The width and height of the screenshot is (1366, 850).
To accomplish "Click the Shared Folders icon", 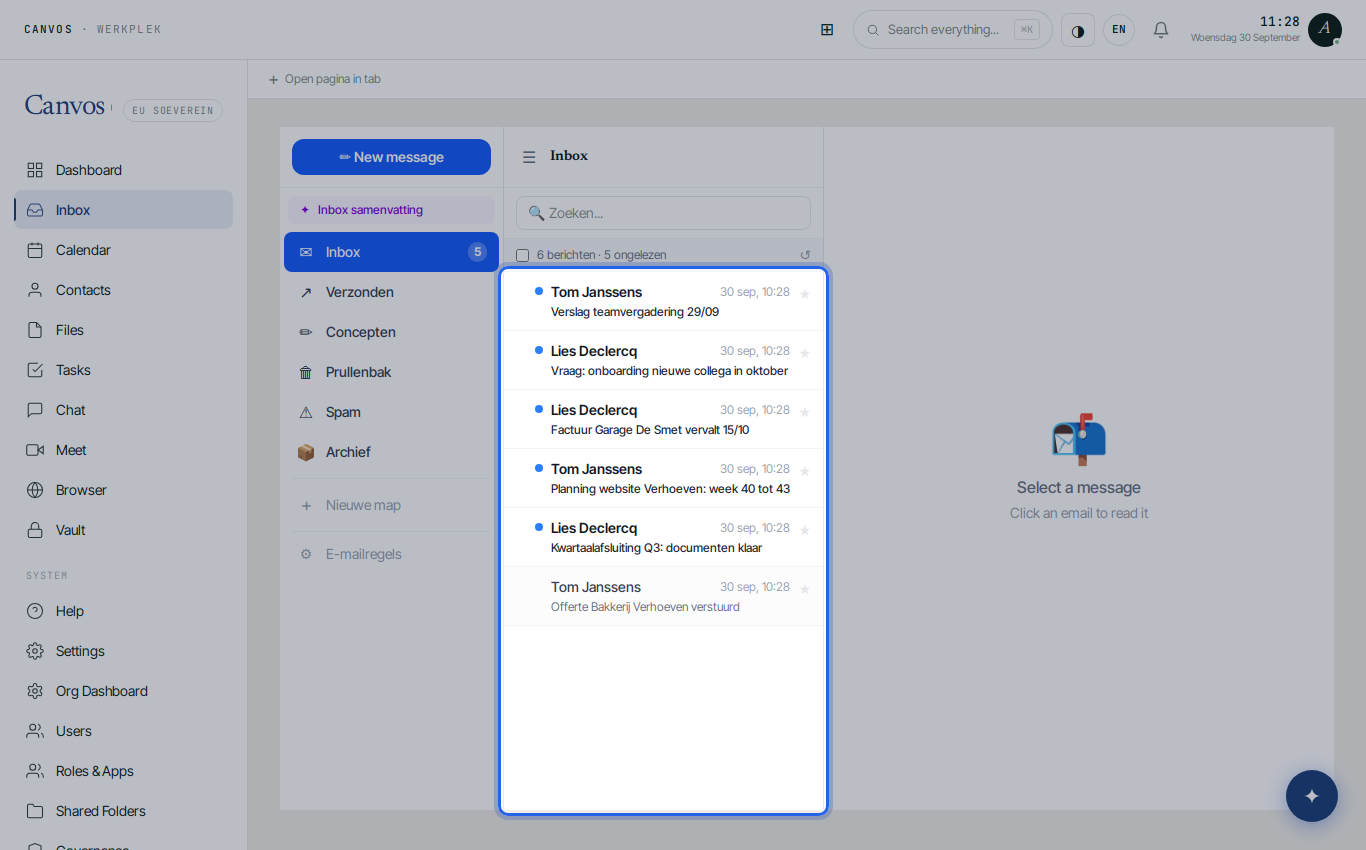I will pyautogui.click(x=35, y=811).
